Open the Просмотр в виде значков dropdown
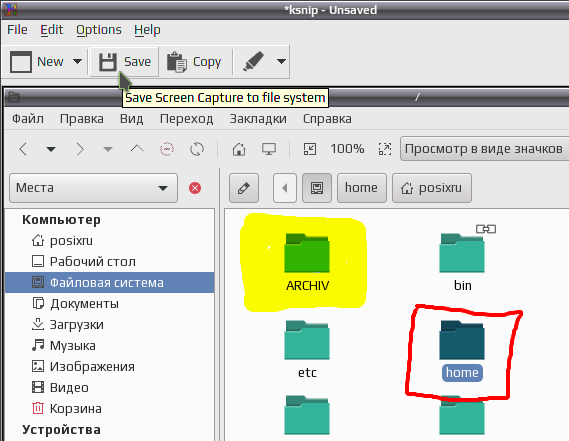The height and width of the screenshot is (441, 569). (484, 149)
